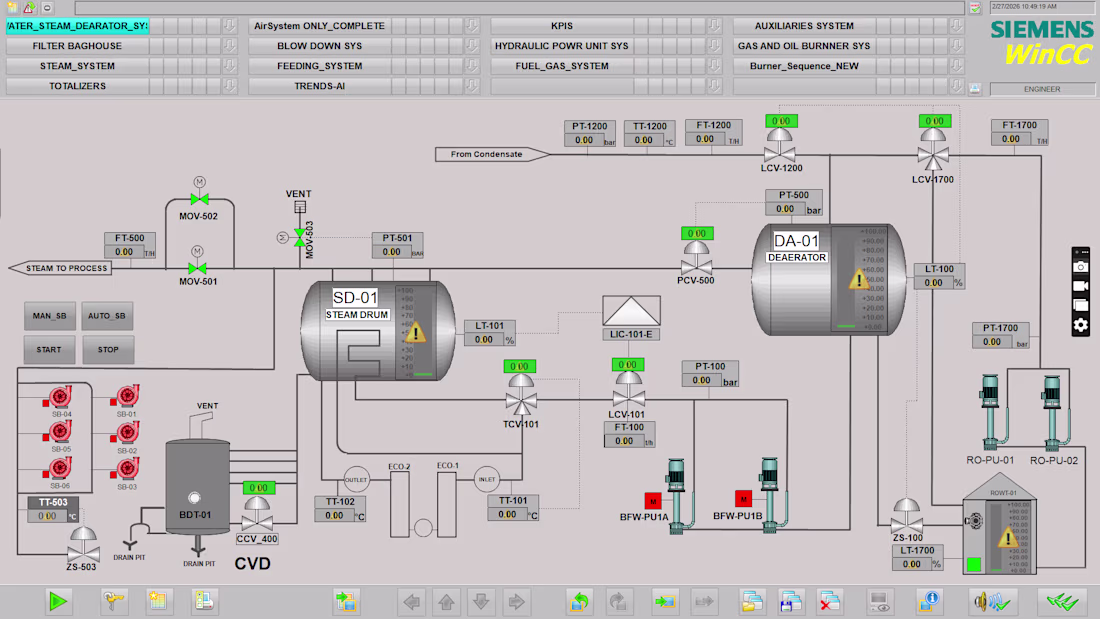The width and height of the screenshot is (1100, 619).
Task: Expand the TOTALIZERS dropdown arrow
Action: point(229,86)
